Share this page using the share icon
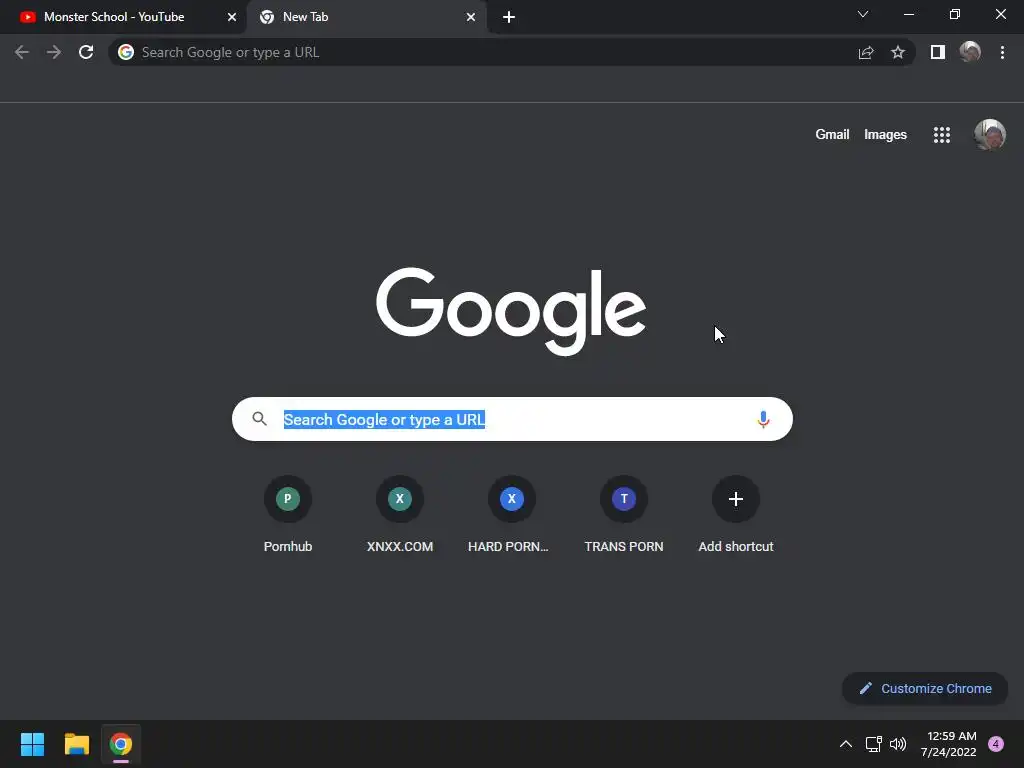The height and width of the screenshot is (768, 1024). (866, 52)
